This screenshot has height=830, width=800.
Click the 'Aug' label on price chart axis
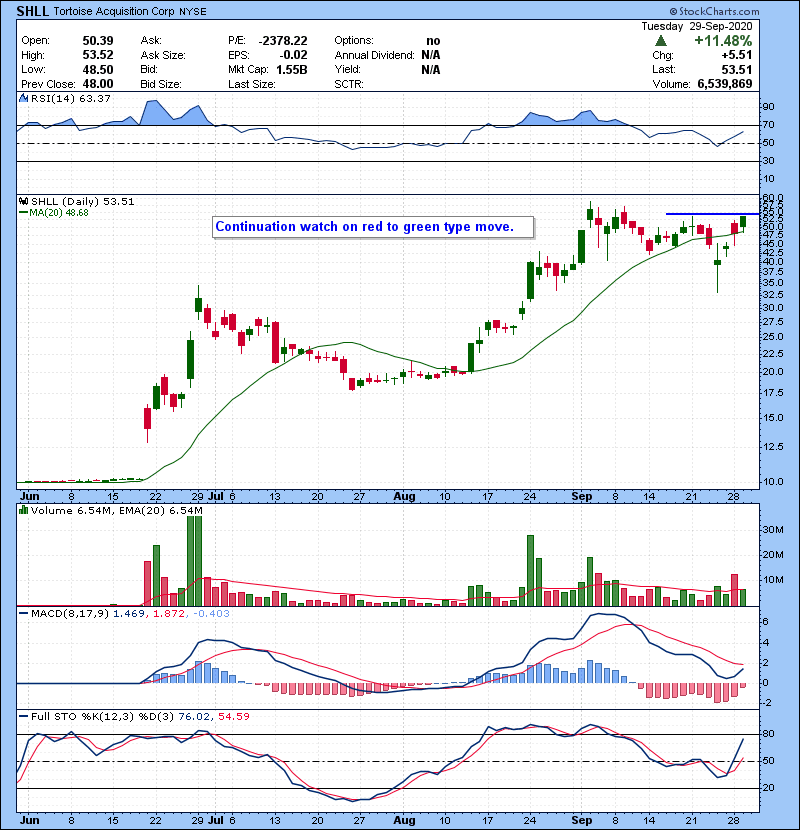[x=405, y=497]
